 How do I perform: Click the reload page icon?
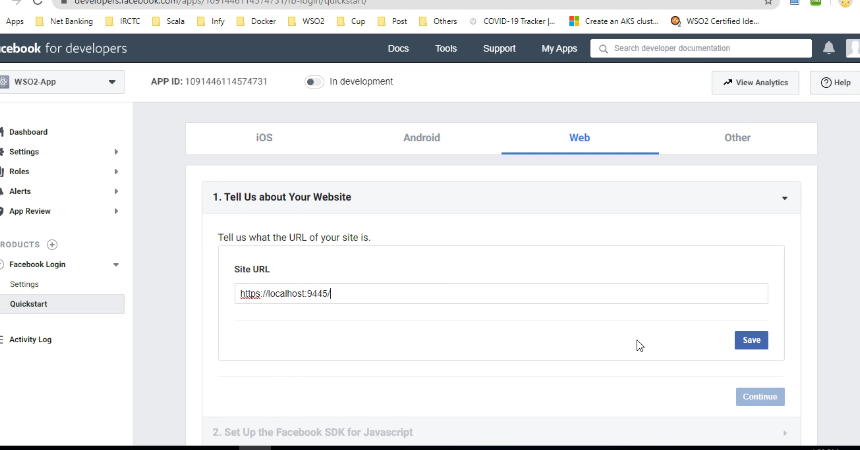[37, 2]
